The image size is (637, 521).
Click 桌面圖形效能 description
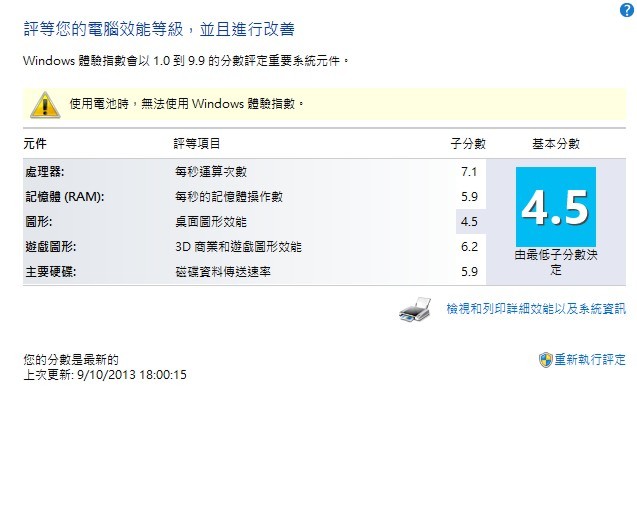pos(211,222)
